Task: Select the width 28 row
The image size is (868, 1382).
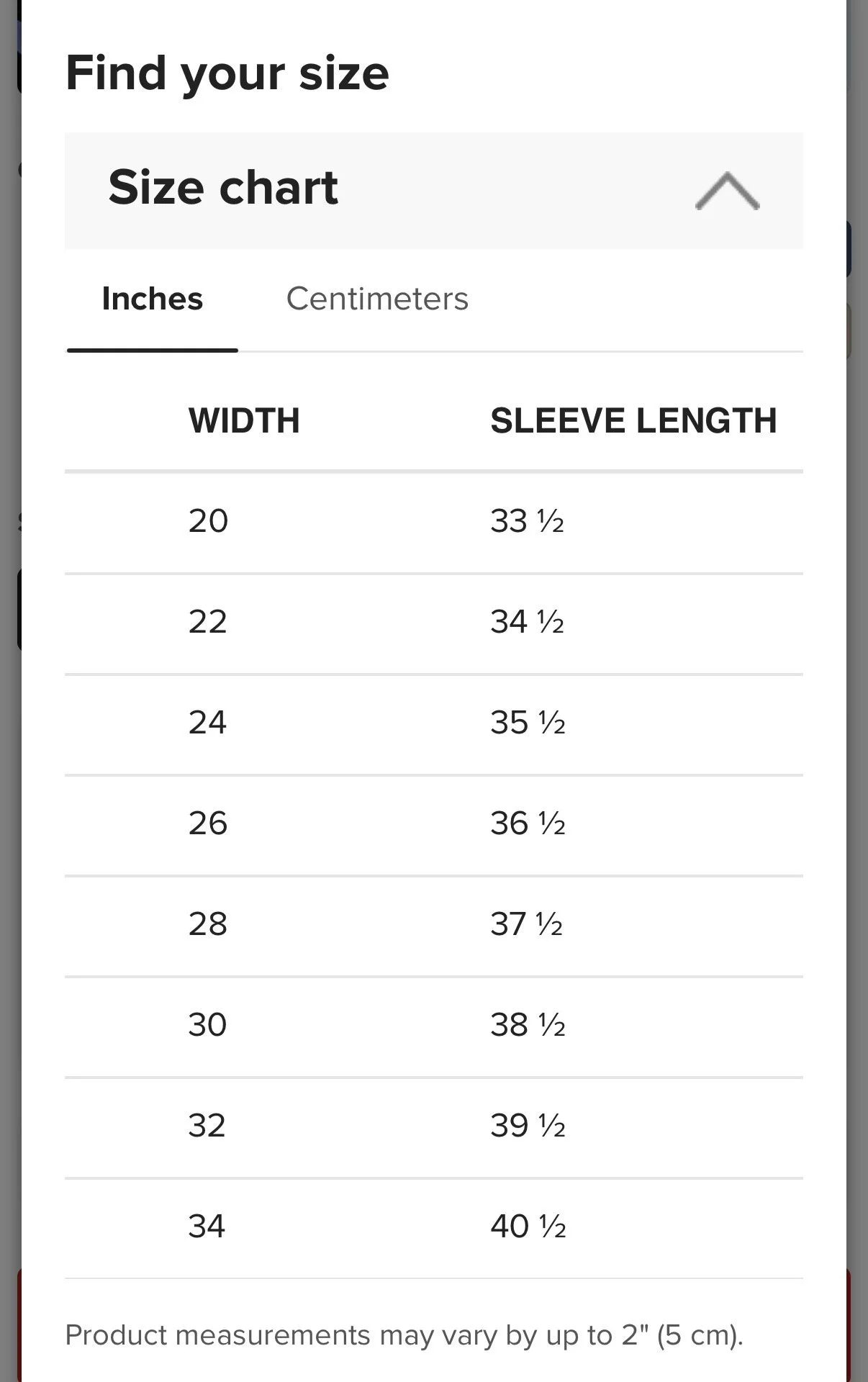Action: point(208,924)
